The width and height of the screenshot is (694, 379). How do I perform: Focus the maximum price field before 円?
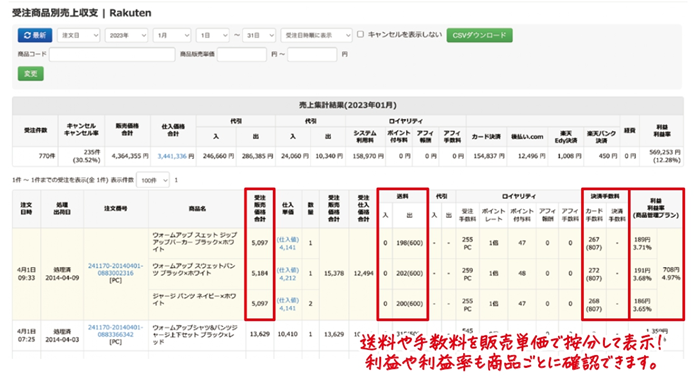[x=312, y=54]
